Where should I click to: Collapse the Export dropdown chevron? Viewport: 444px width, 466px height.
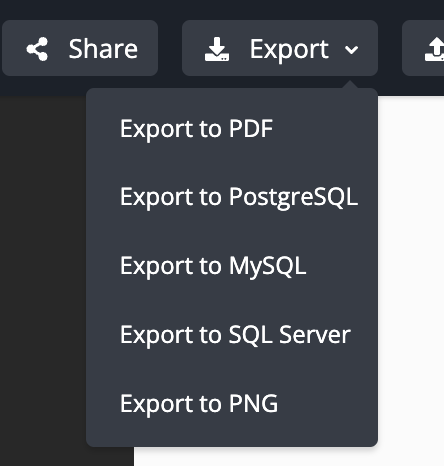click(351, 50)
